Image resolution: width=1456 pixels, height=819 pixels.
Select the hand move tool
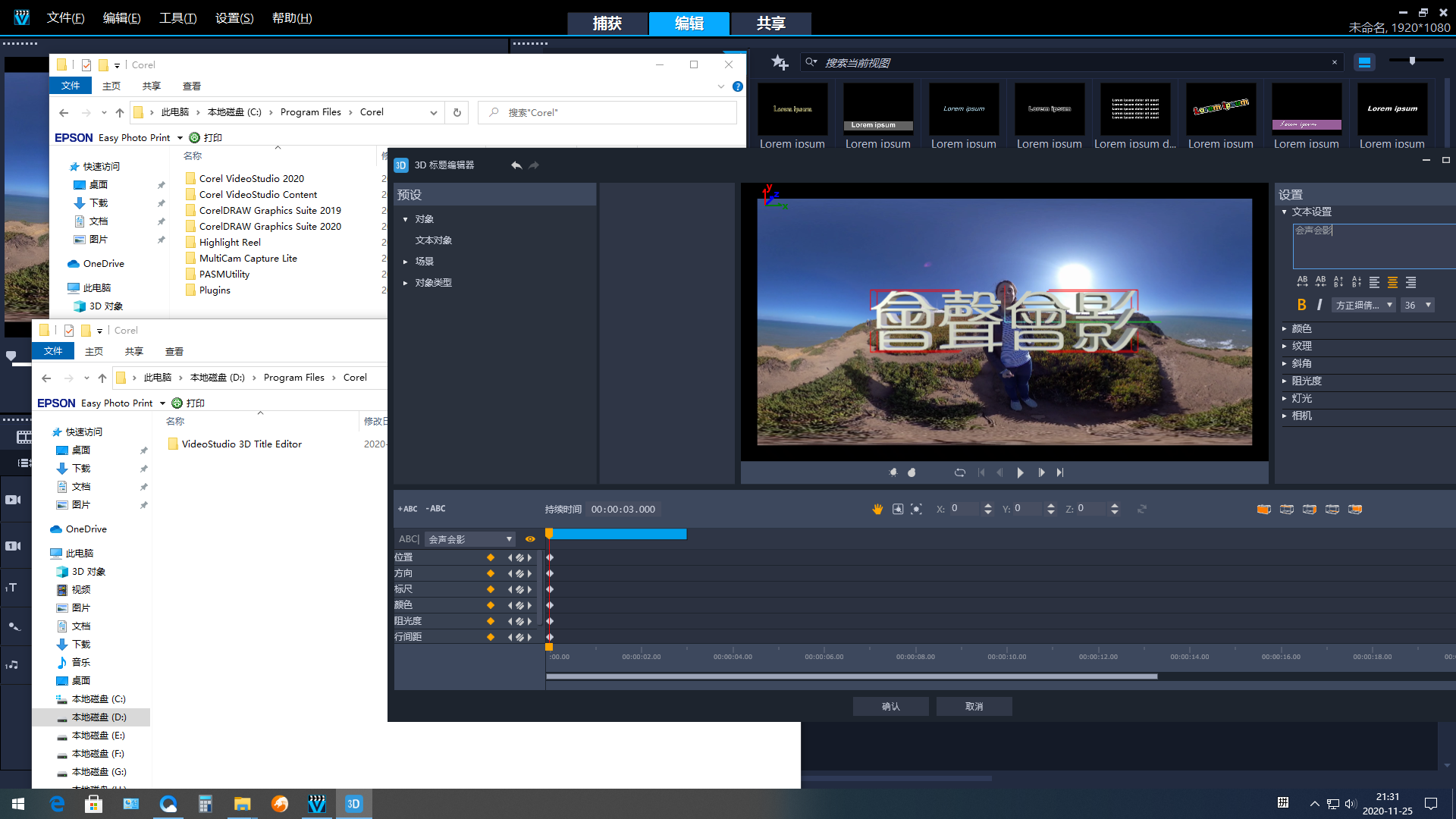877,509
